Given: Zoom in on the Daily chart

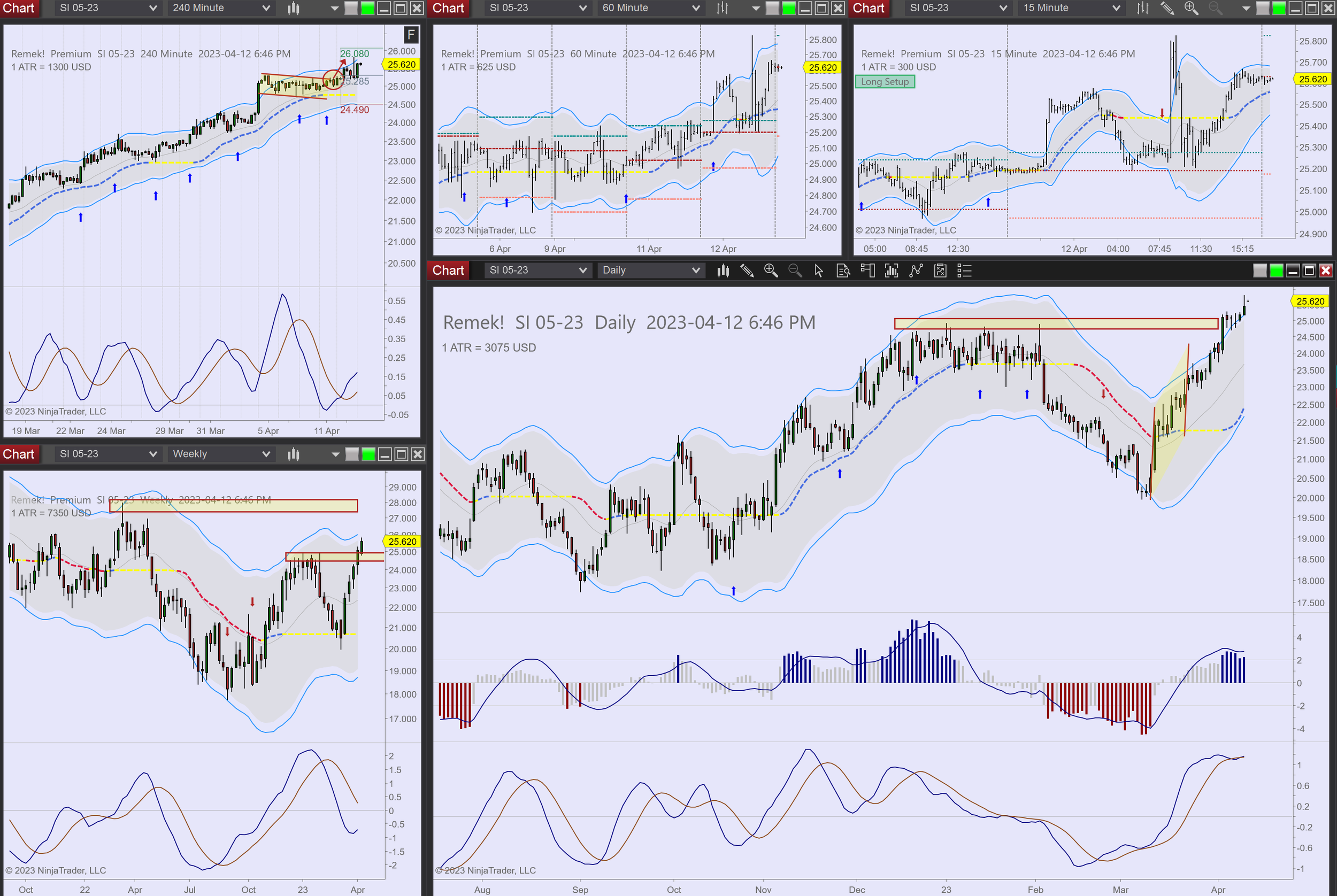Looking at the screenshot, I should coord(771,271).
